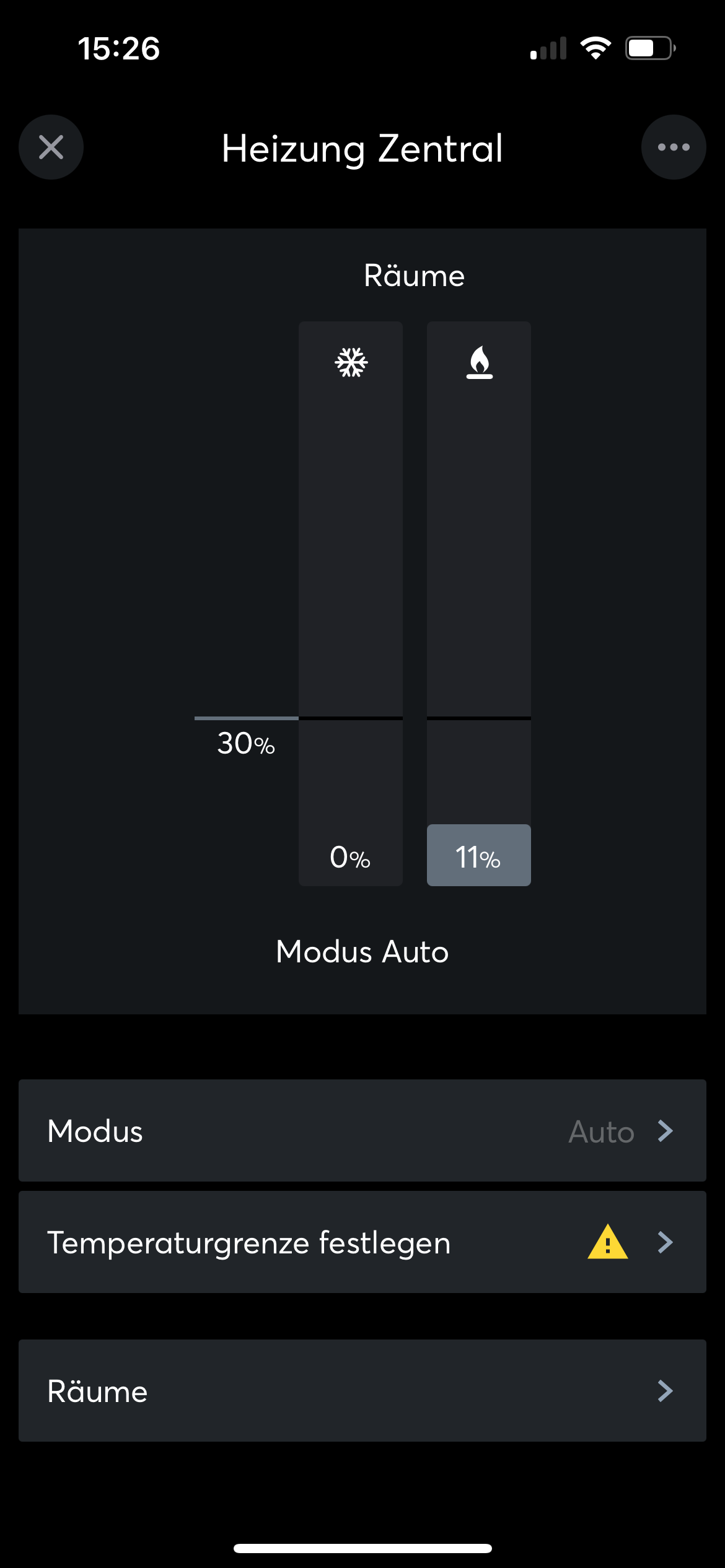Tap the snowflake cooling icon
The image size is (725, 1568).
351,362
